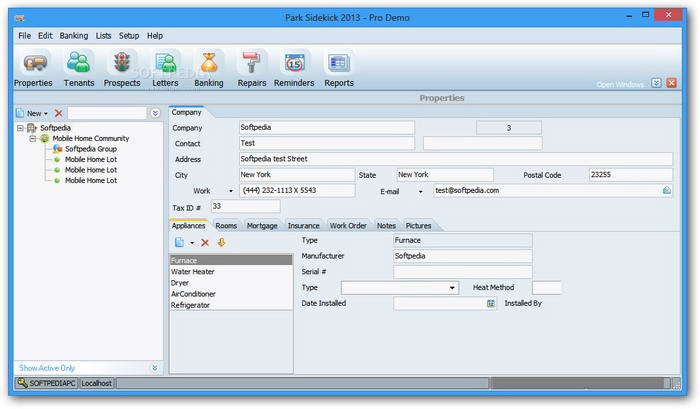This screenshot has height=409, width=700.
Task: Open the Date Installed calendar picker
Action: coord(491,303)
